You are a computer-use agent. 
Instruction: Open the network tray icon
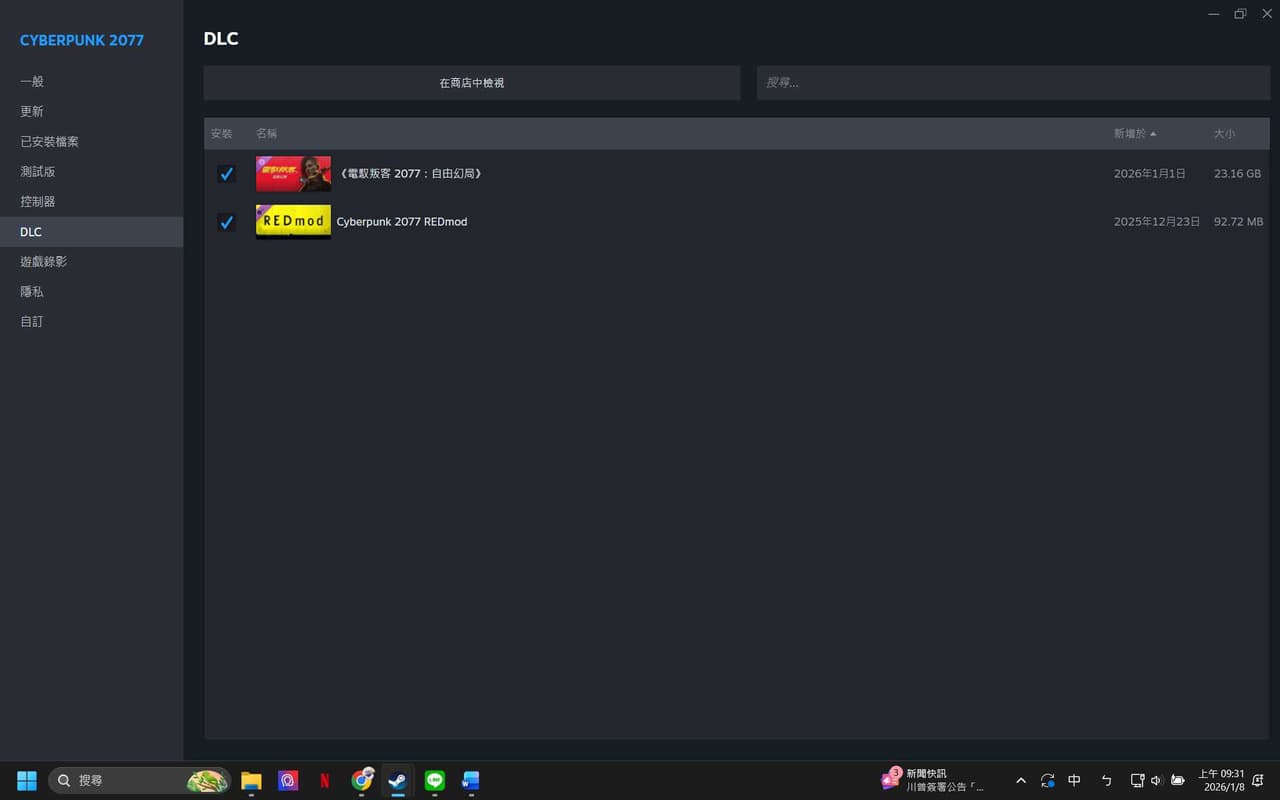(x=1137, y=780)
